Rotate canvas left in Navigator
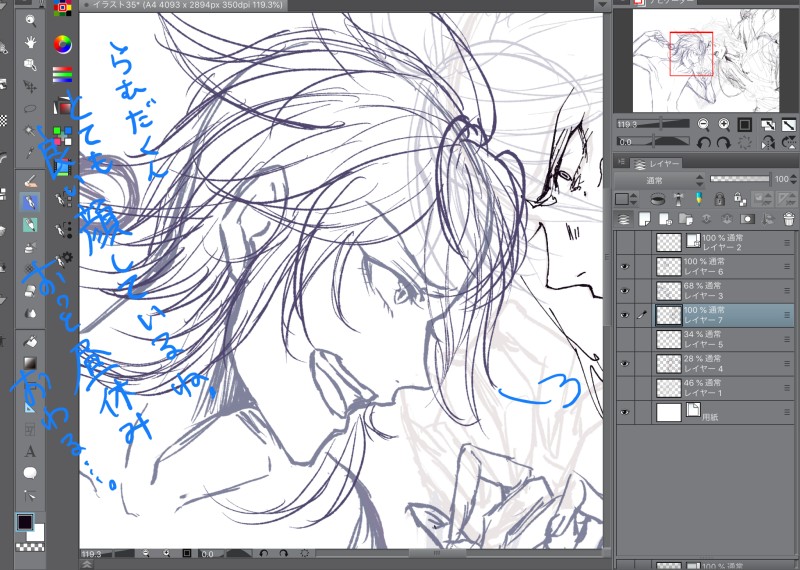The height and width of the screenshot is (570, 800). [x=704, y=142]
